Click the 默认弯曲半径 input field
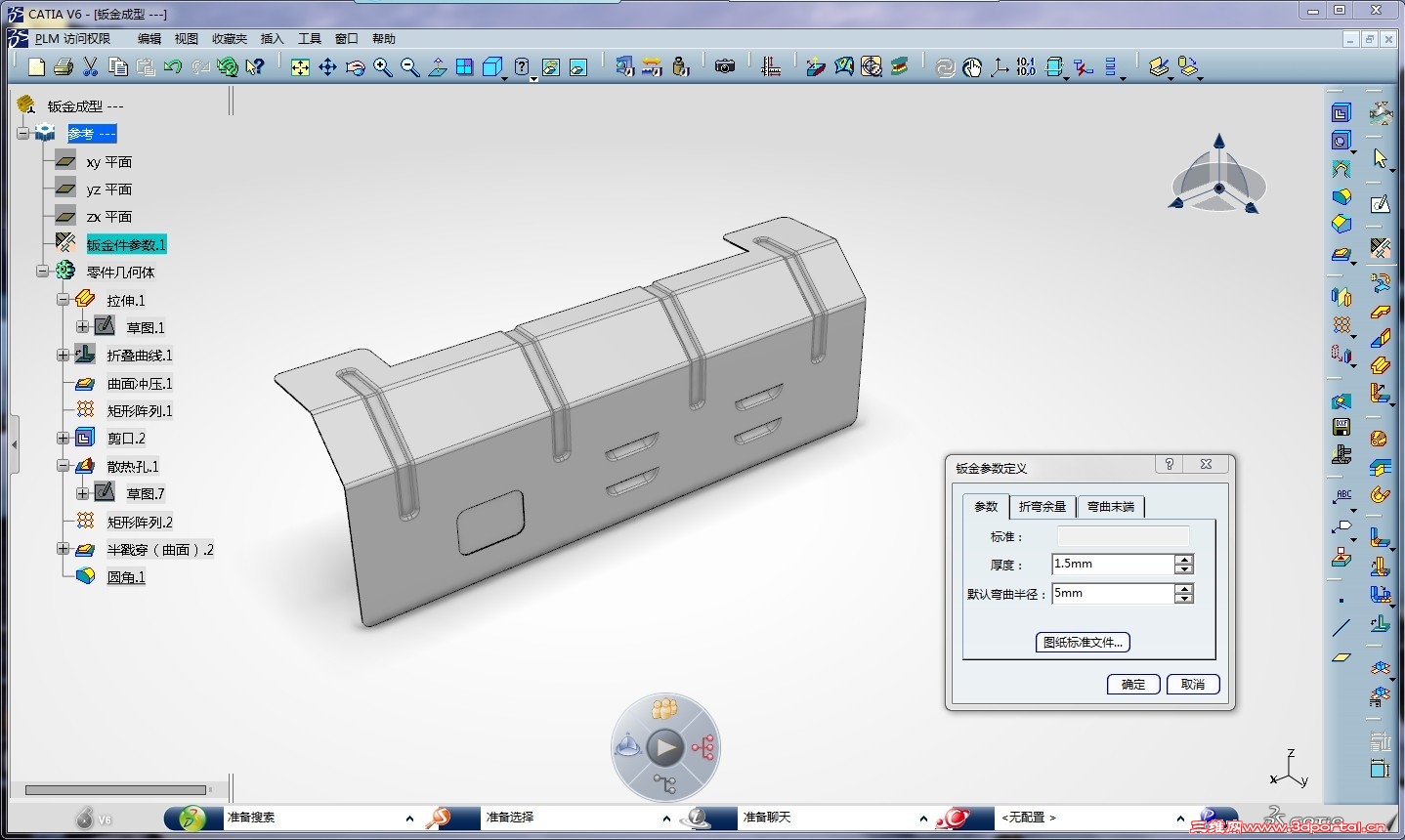This screenshot has width=1405, height=840. [1112, 594]
